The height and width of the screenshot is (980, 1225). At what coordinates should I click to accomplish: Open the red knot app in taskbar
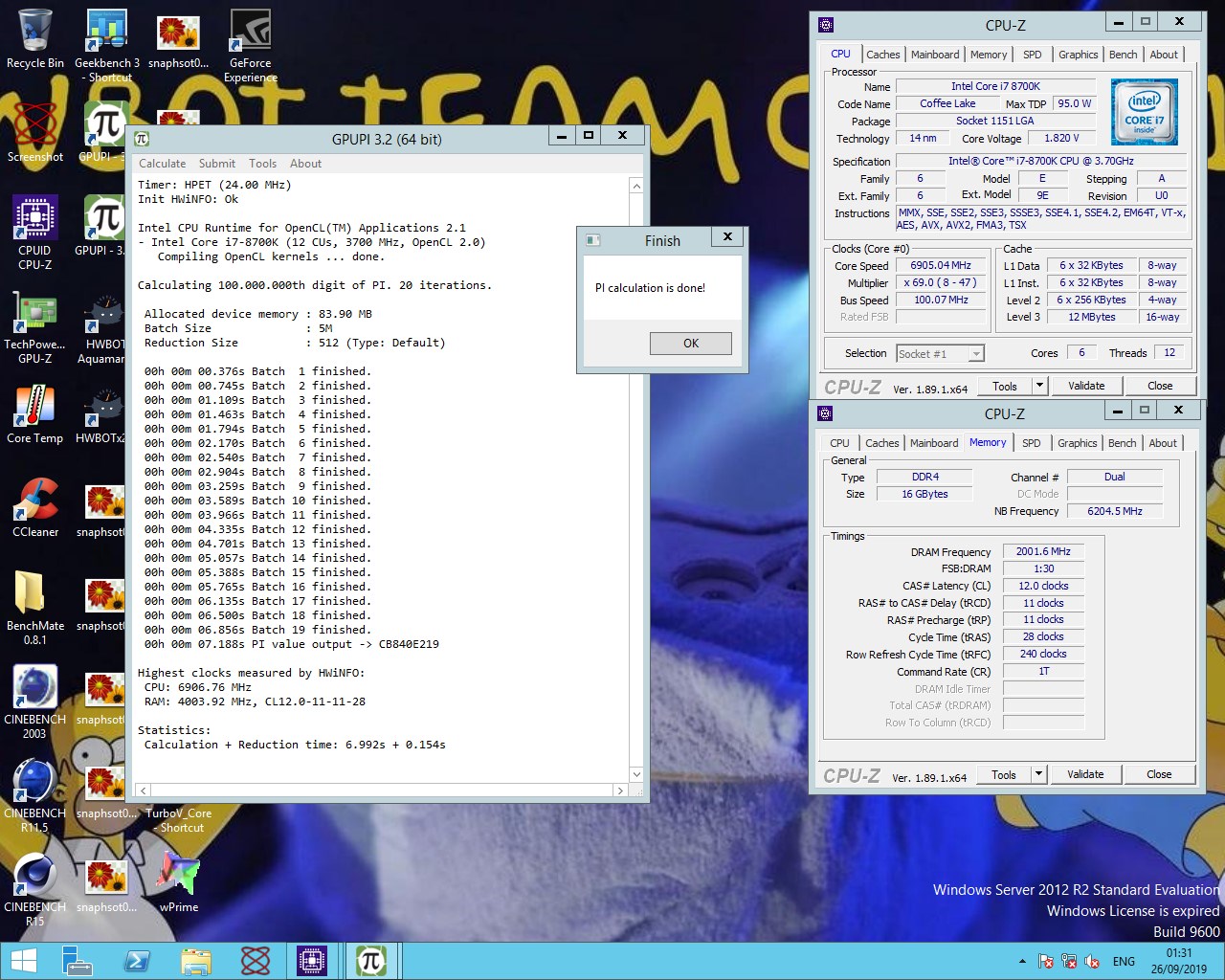(256, 961)
